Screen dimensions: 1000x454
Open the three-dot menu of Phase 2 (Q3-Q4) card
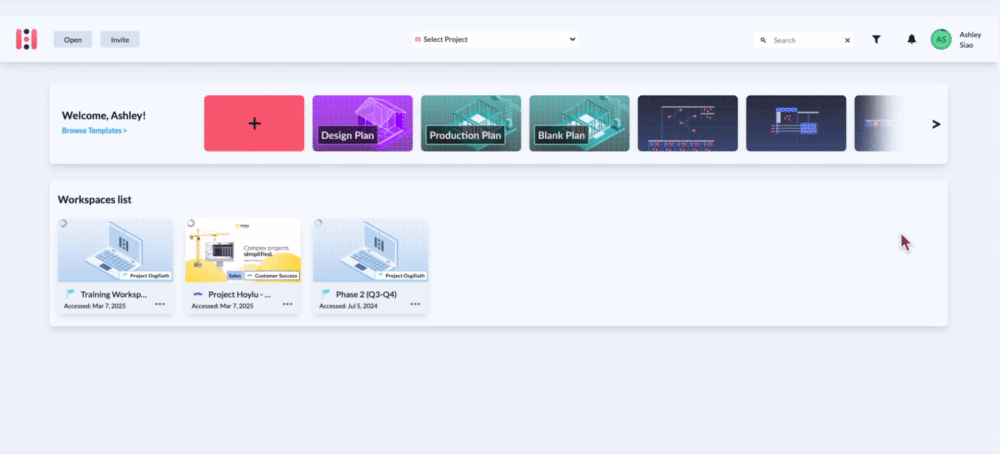(415, 304)
